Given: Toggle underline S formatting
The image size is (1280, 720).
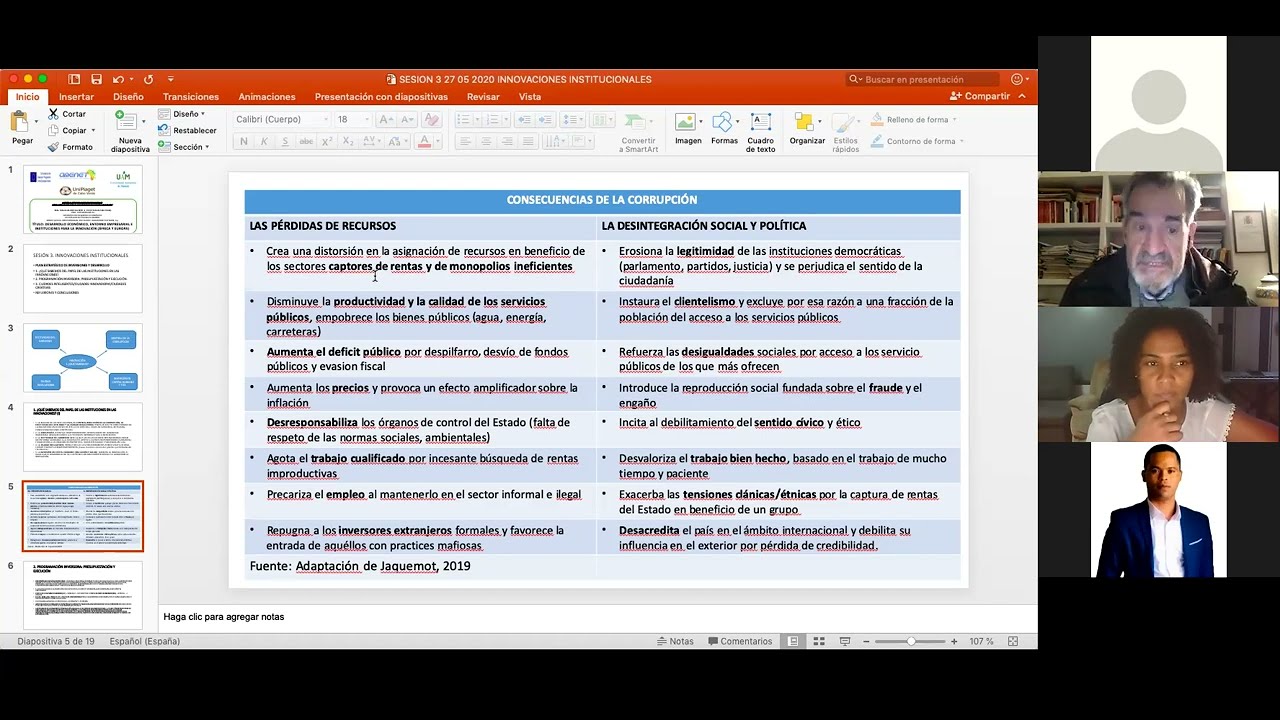Looking at the screenshot, I should 285,142.
